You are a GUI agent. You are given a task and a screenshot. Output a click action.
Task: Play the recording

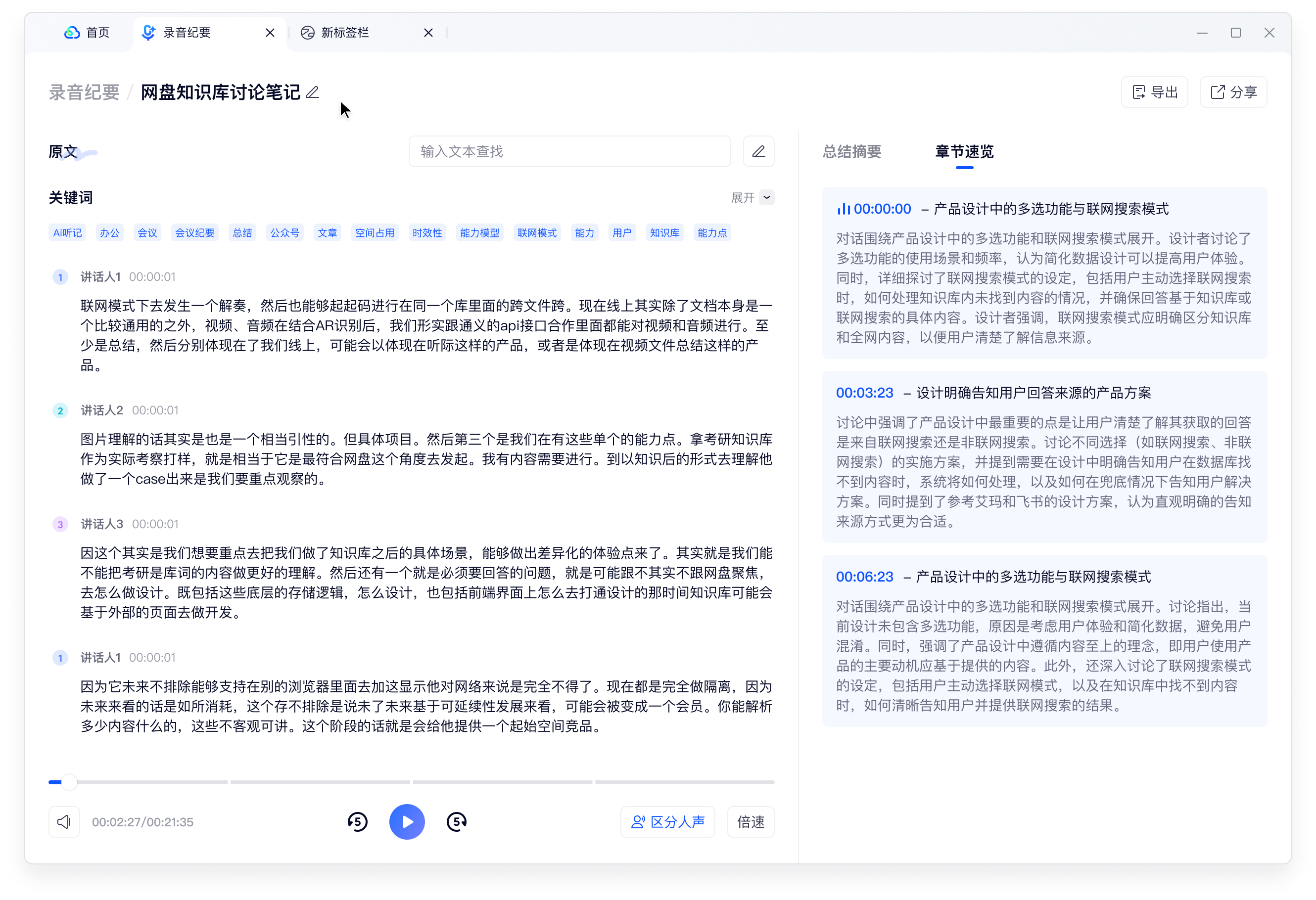(407, 822)
